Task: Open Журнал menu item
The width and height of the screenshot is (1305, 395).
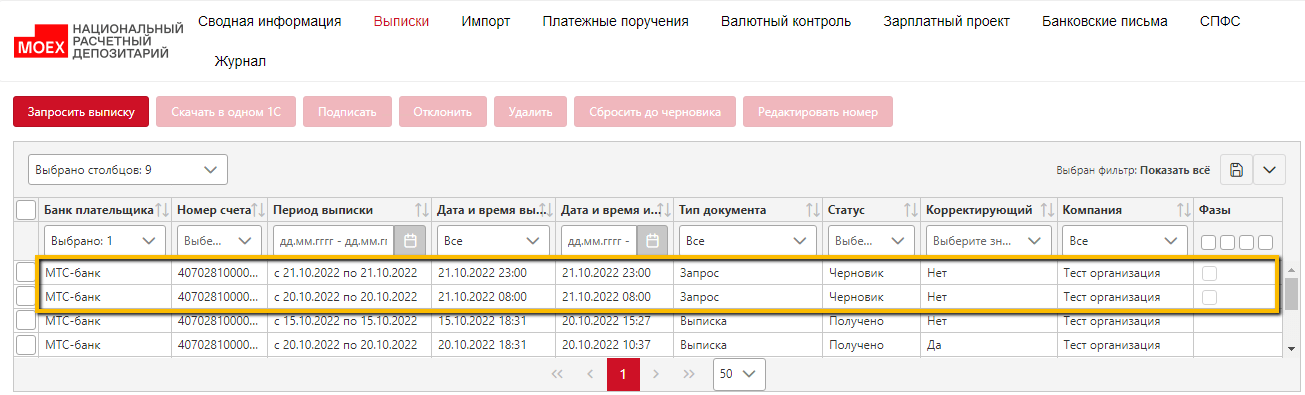Action: pyautogui.click(x=240, y=61)
